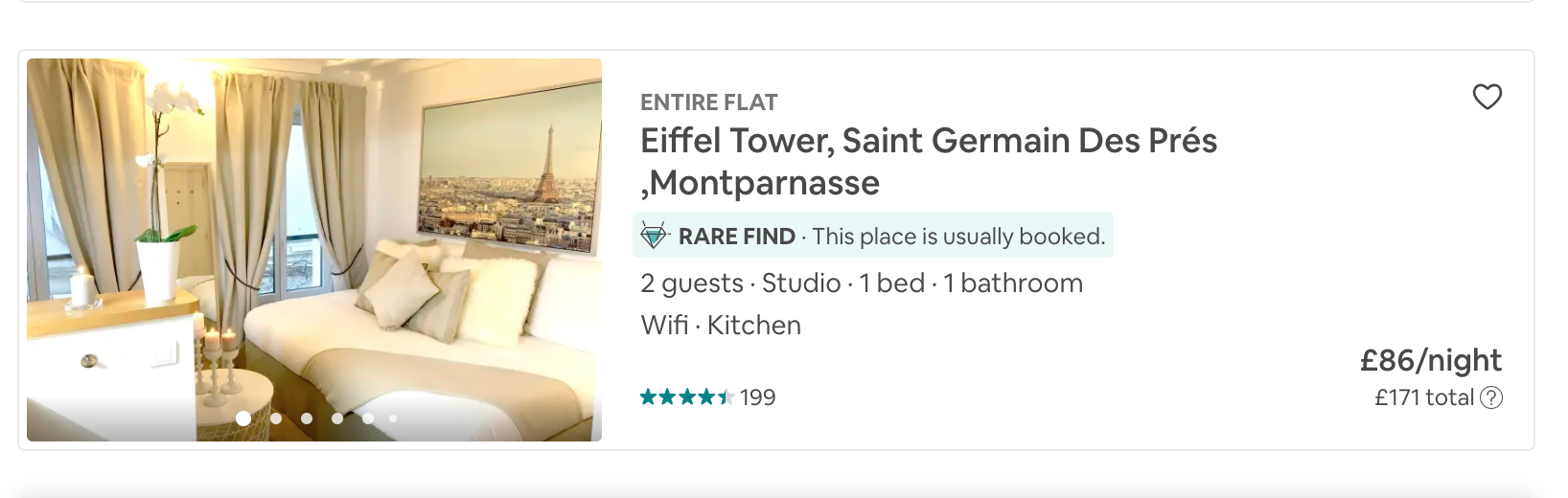Click the RARE FIND badge text
Image resolution: width=1568 pixels, height=498 pixels.
click(736, 237)
